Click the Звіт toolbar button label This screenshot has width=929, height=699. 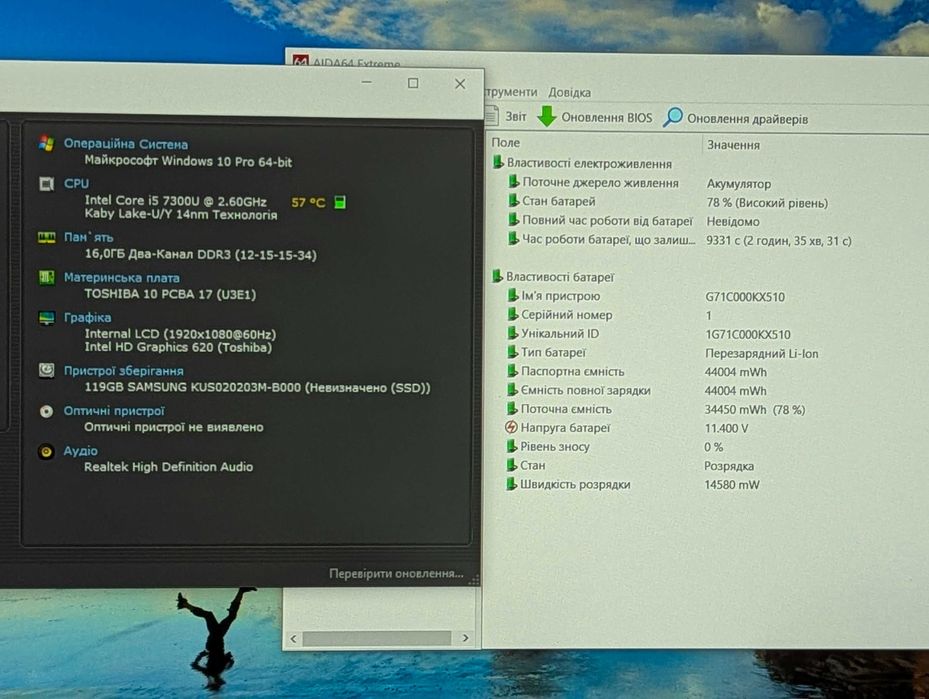(x=515, y=116)
